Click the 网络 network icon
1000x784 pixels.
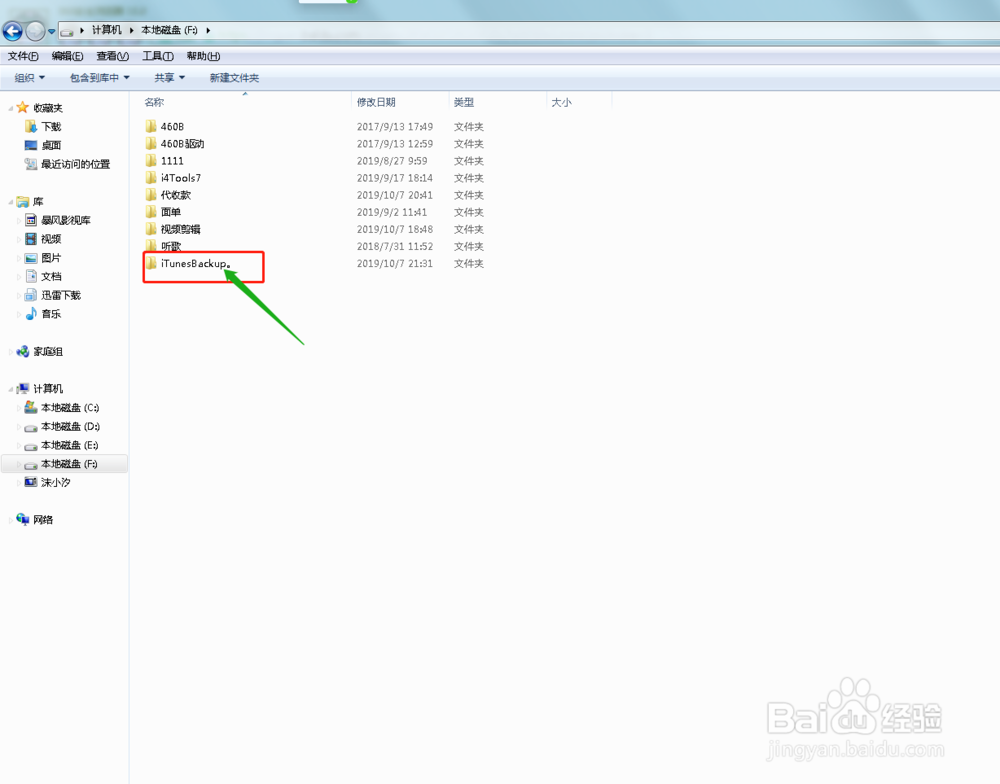23,519
